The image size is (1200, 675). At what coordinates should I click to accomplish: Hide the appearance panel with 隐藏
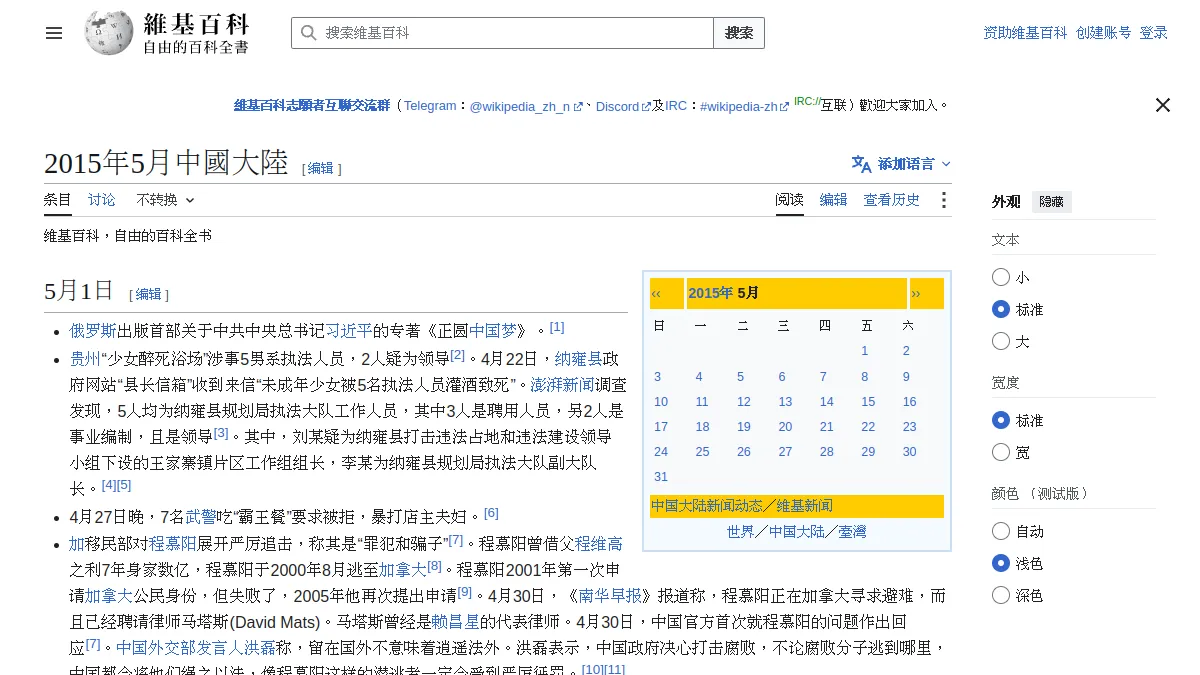click(1052, 202)
